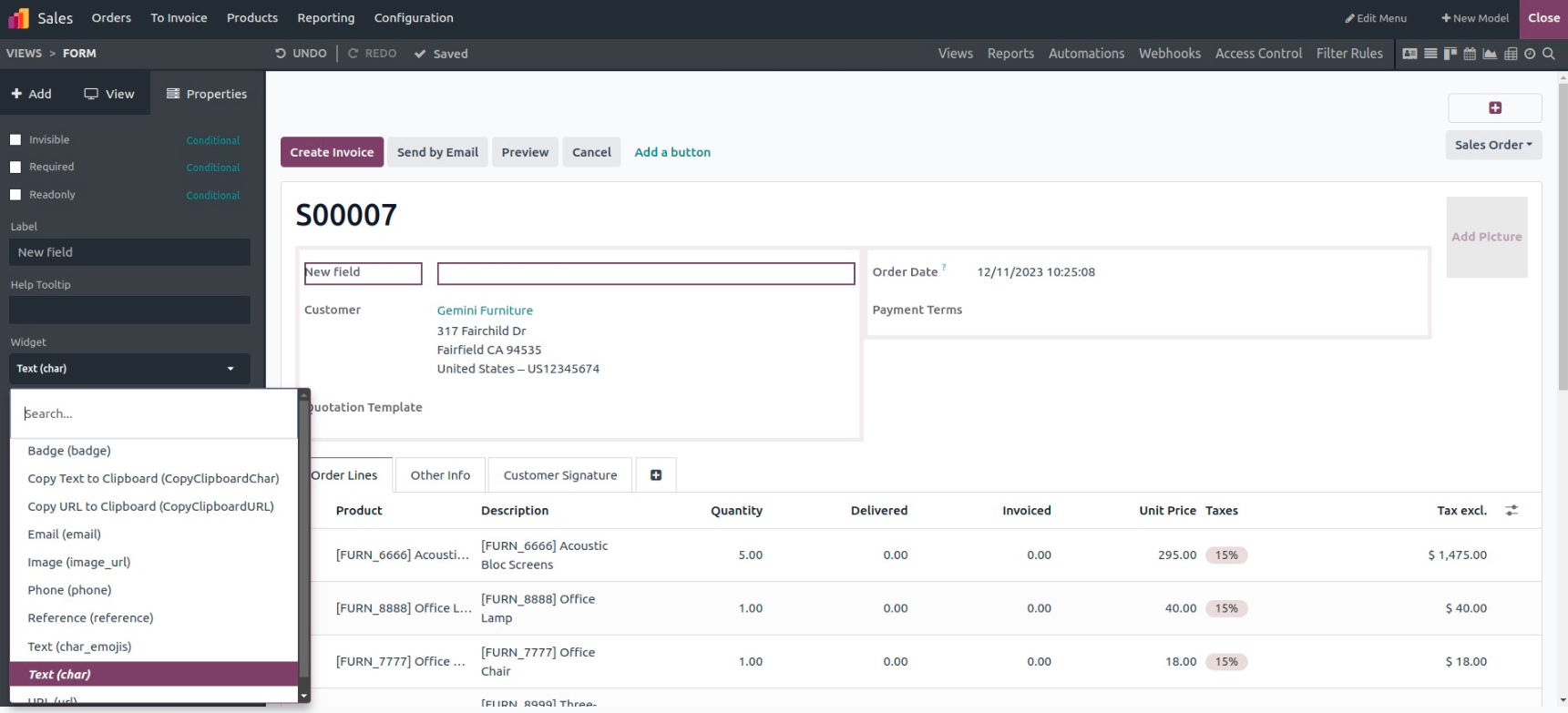Click the Search view magnifier icon
The width and height of the screenshot is (1568, 713).
1549,54
